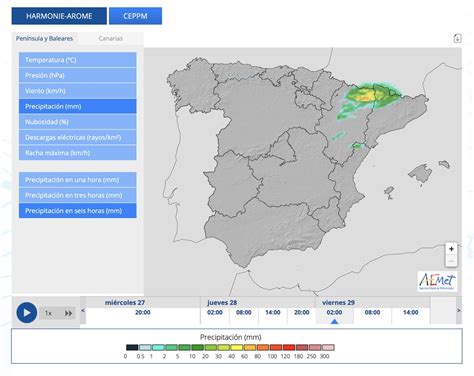
Task: Zoom out on the map with minus
Action: (x=451, y=261)
